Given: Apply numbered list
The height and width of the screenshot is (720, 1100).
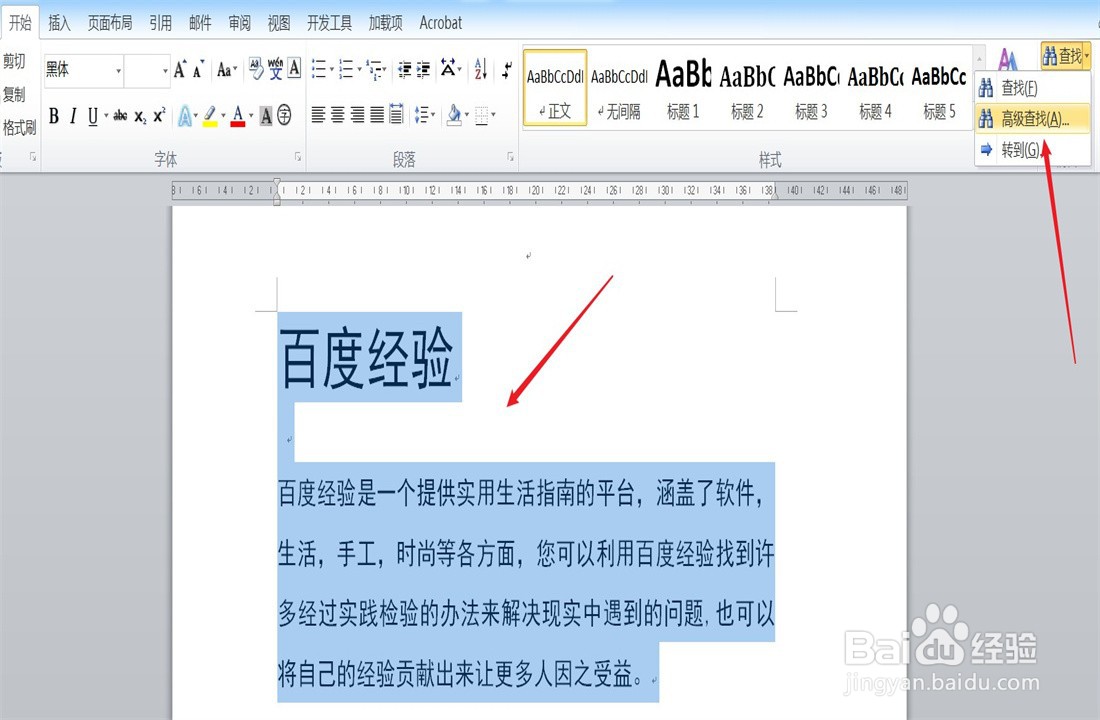Looking at the screenshot, I should pos(346,69).
